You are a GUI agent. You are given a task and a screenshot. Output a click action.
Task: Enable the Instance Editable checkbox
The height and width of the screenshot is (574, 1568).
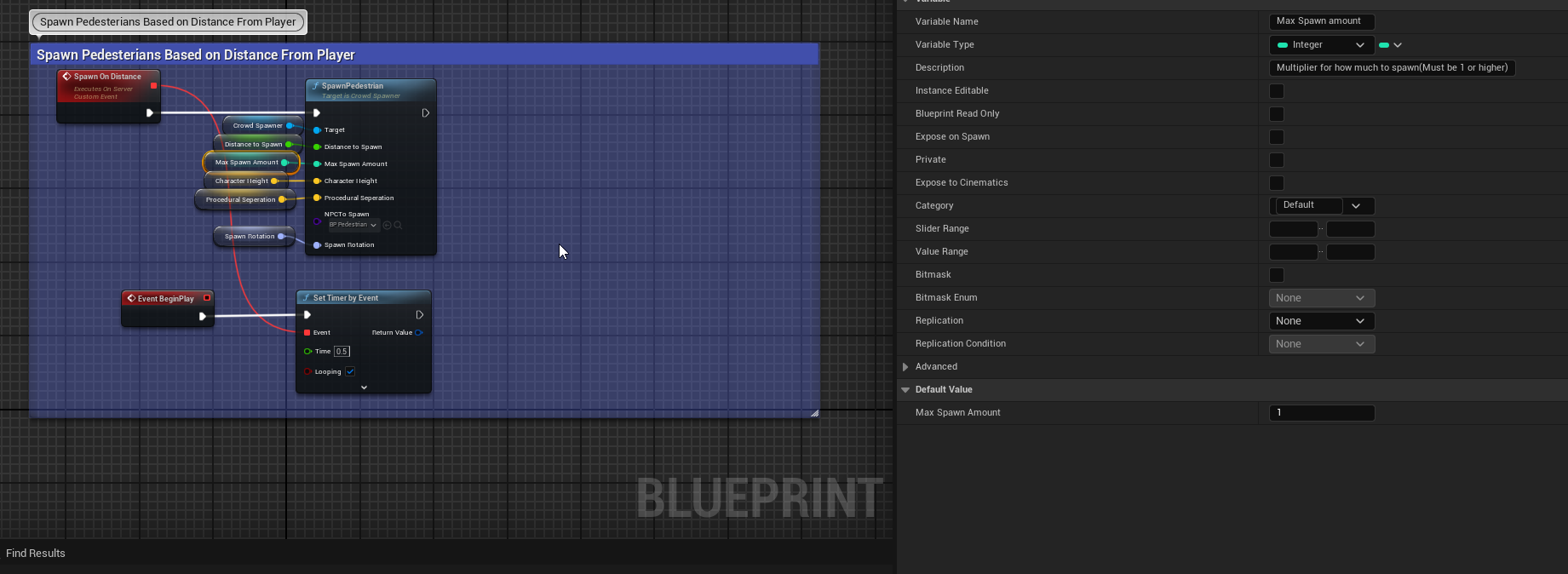1276,91
